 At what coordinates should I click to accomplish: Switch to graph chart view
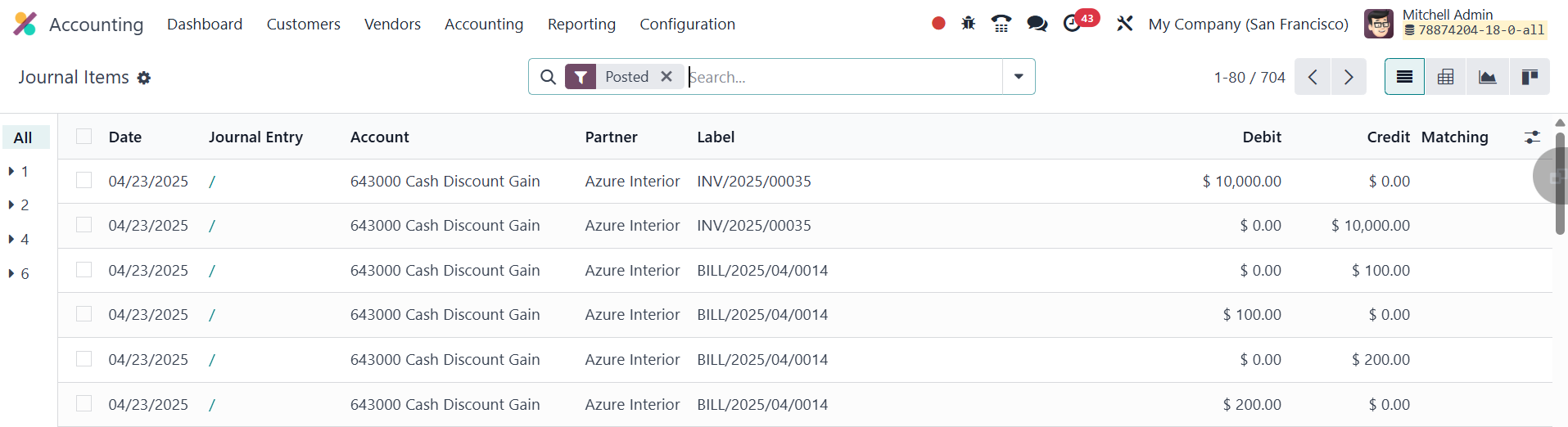[x=1487, y=77]
